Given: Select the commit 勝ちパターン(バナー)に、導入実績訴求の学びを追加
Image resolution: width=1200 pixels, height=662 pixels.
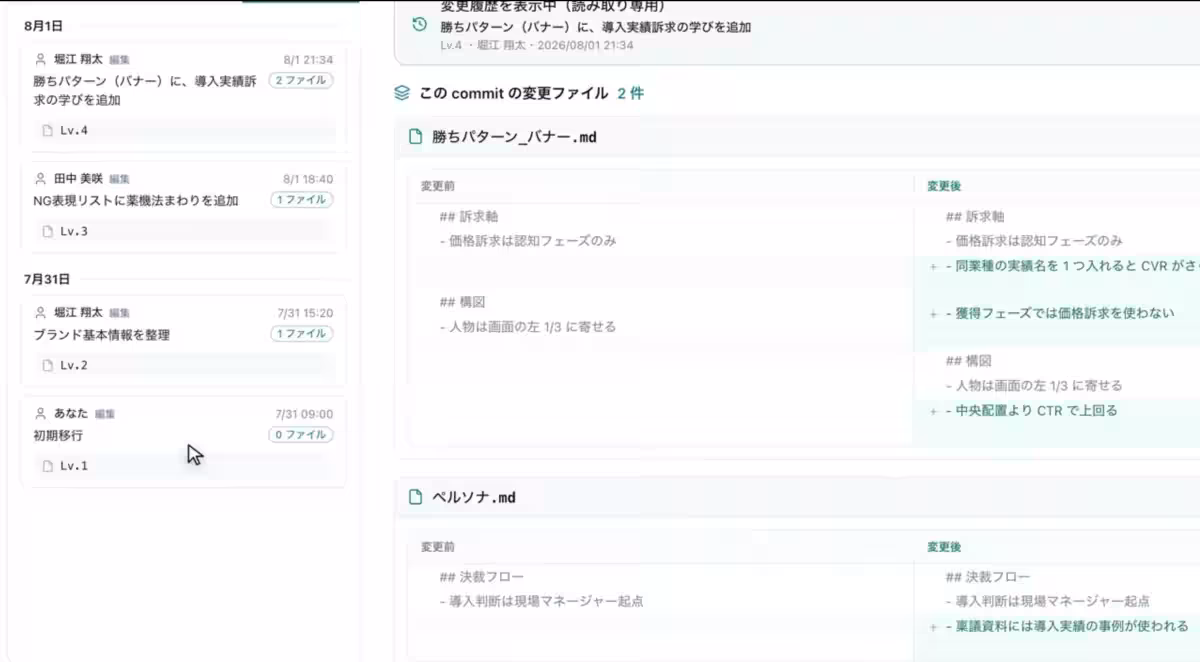Looking at the screenshot, I should coord(145,91).
